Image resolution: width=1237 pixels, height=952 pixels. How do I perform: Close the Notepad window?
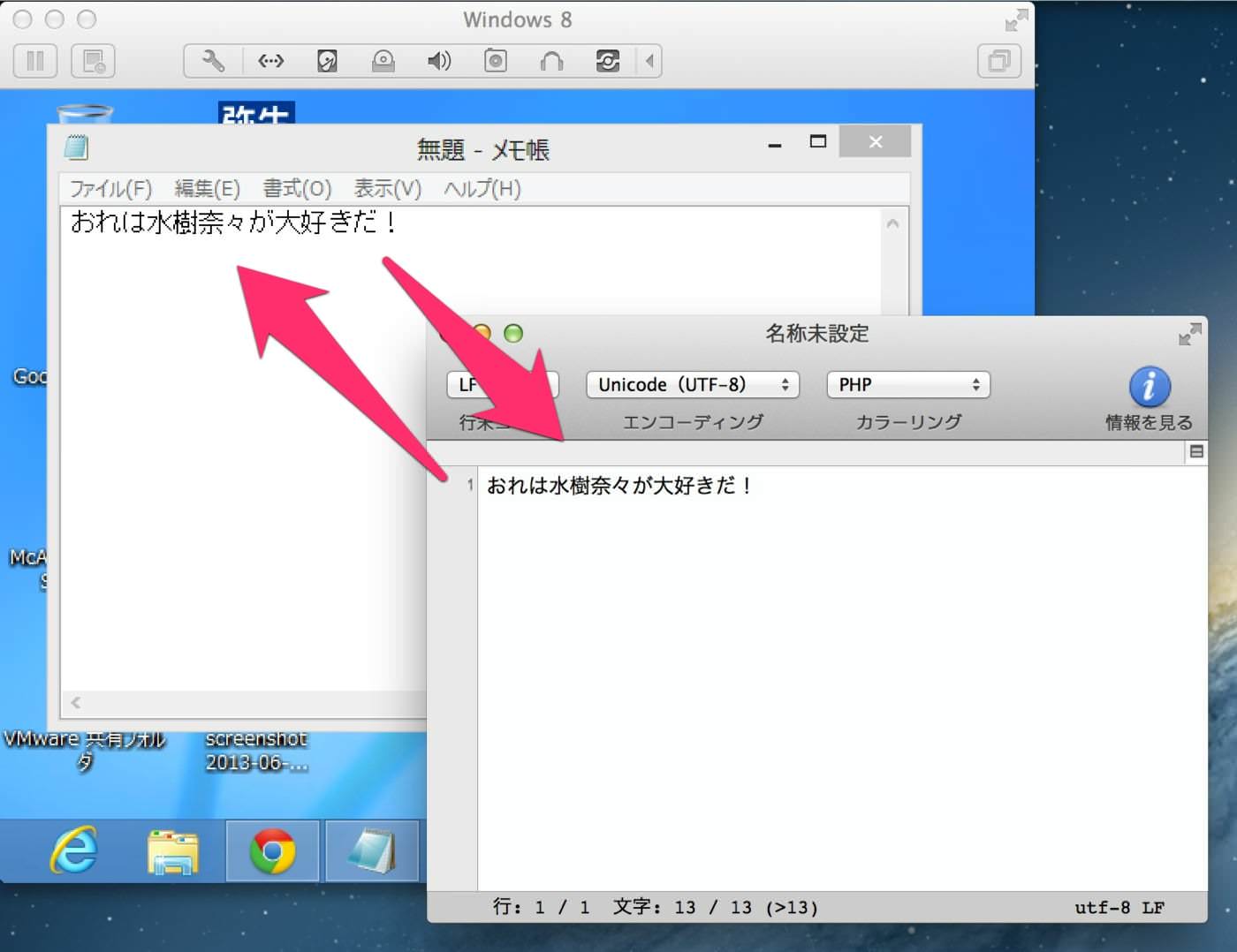(x=875, y=141)
